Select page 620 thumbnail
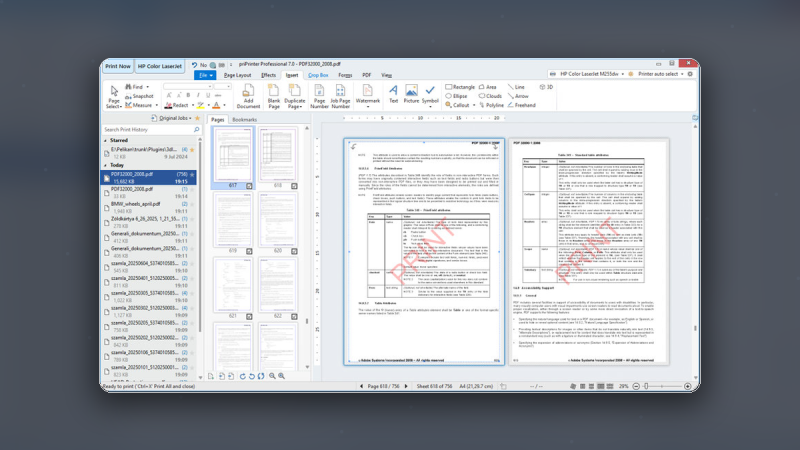 [278, 223]
